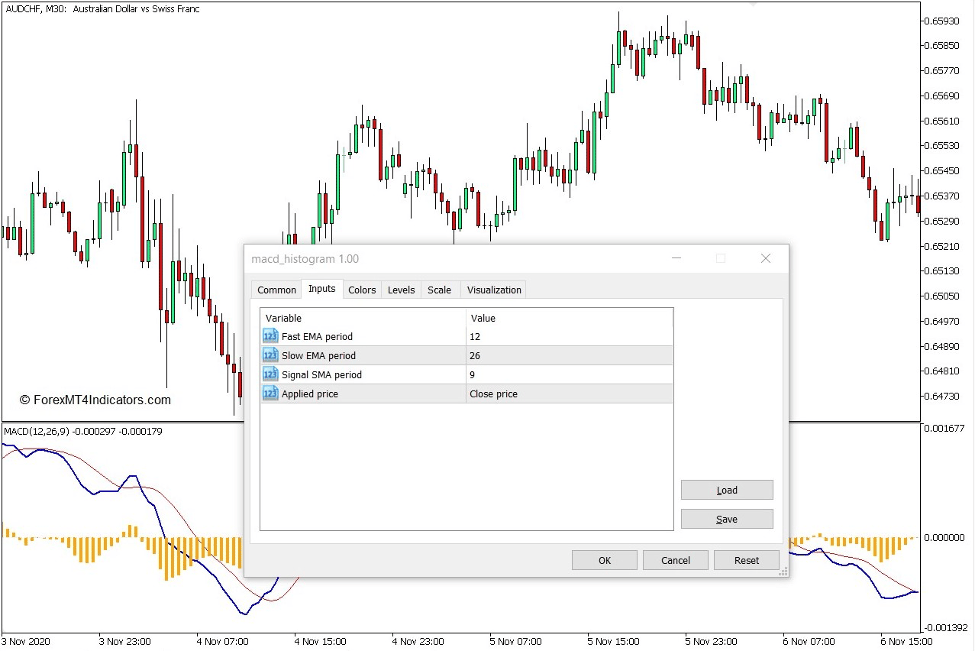The image size is (977, 652).
Task: Confirm settings with OK
Action: [x=604, y=560]
